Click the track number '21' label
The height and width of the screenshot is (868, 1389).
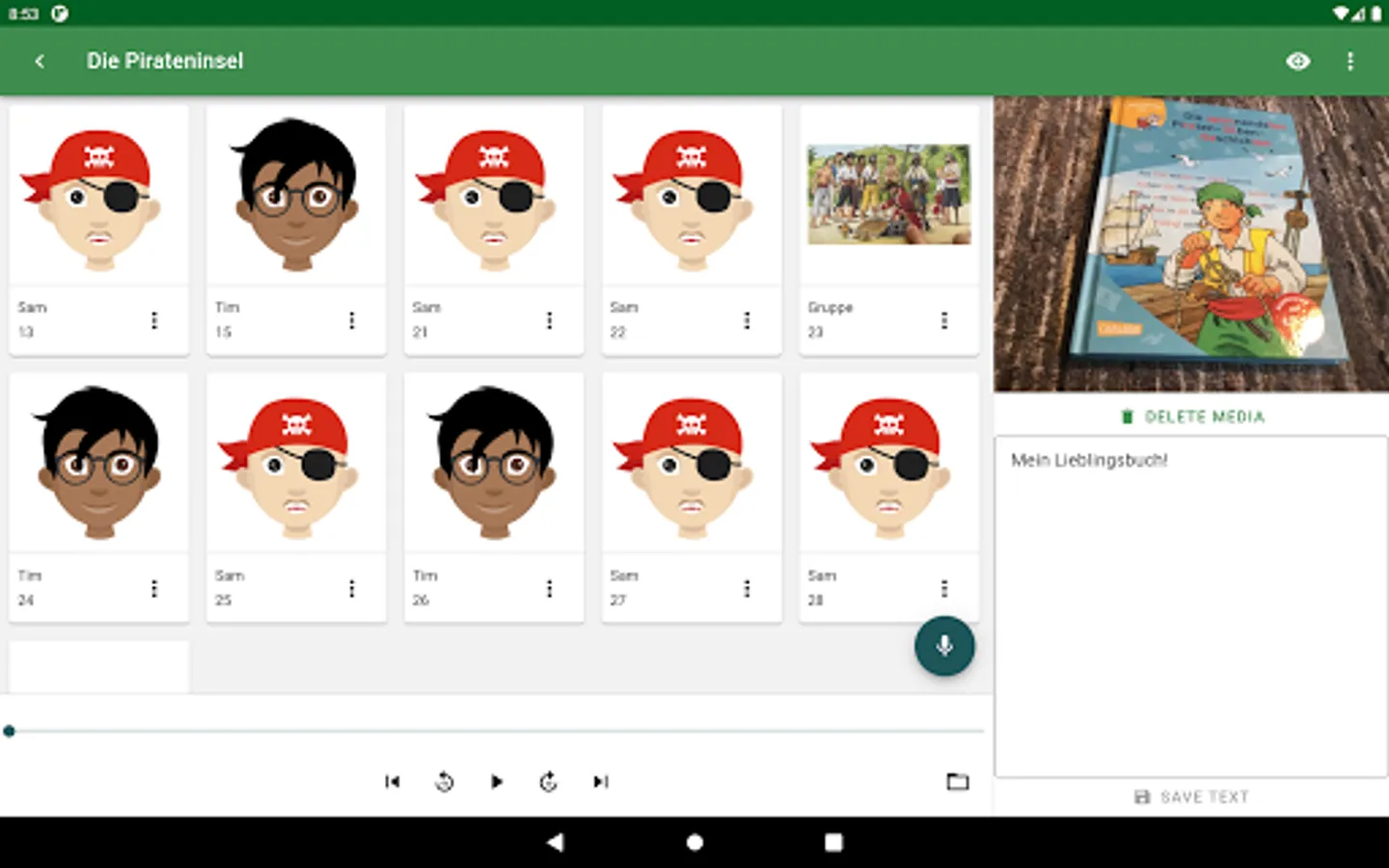[421, 332]
